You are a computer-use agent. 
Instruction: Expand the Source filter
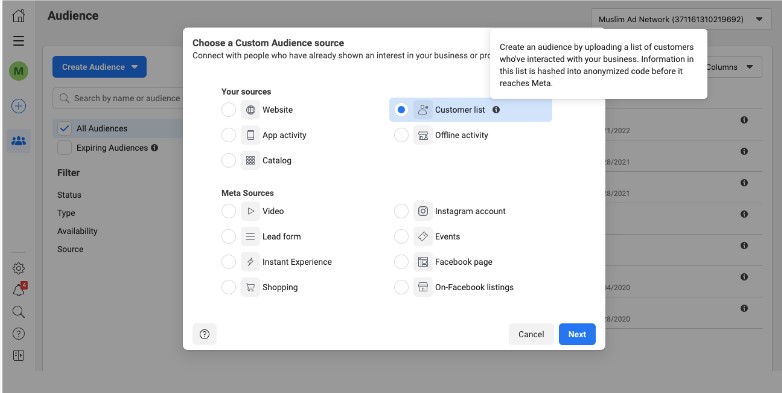click(70, 249)
